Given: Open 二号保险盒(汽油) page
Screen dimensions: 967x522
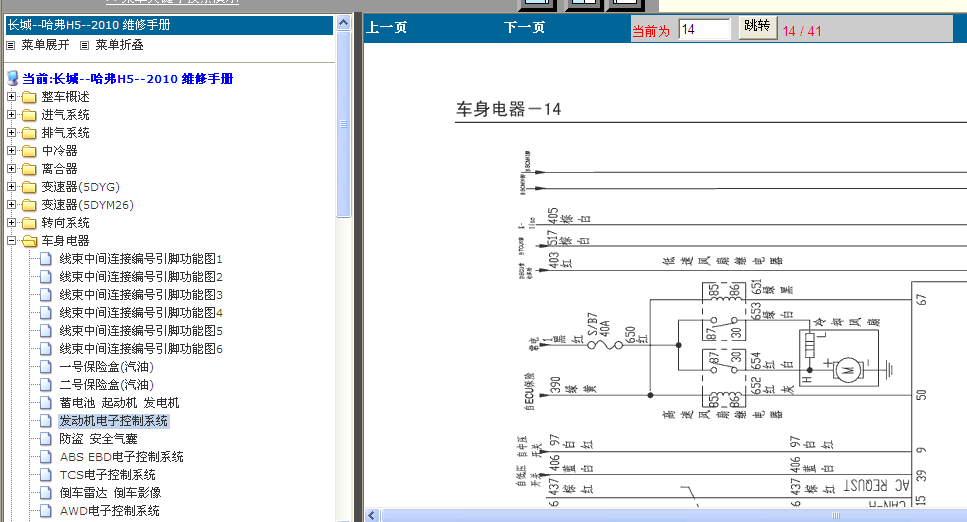Looking at the screenshot, I should coord(106,385).
